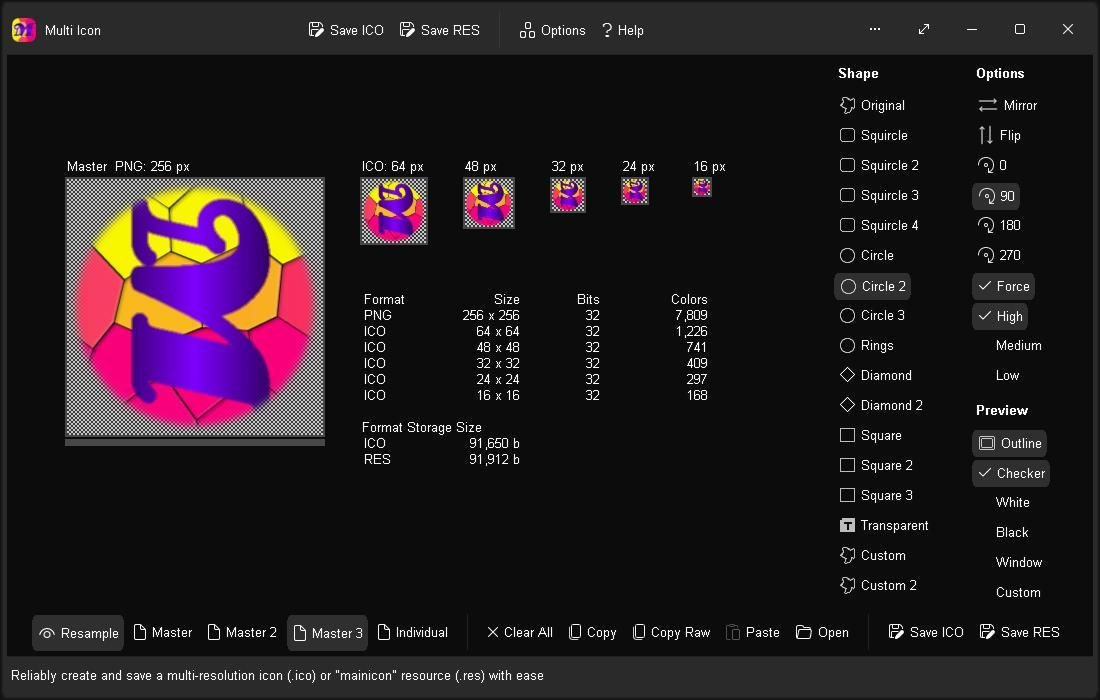1100x700 pixels.
Task: Choose the Squircle shape
Action: (873, 135)
